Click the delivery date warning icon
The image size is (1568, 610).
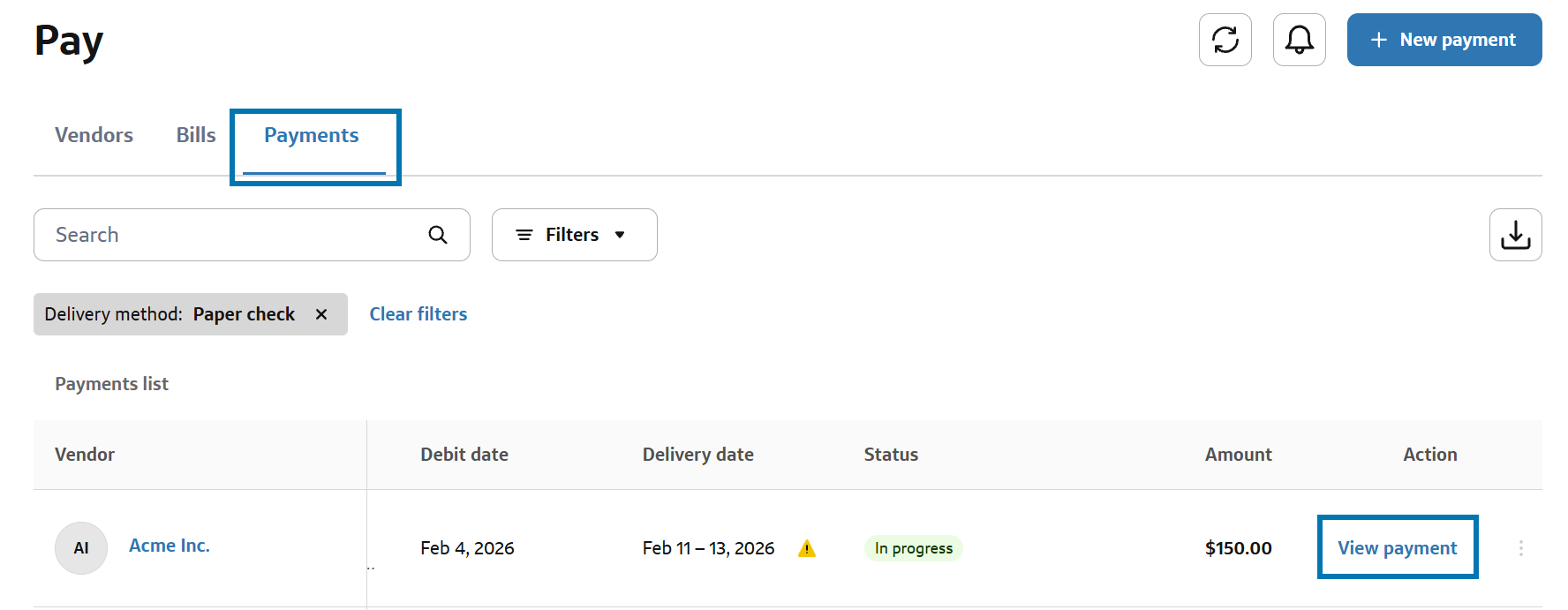coord(807,549)
